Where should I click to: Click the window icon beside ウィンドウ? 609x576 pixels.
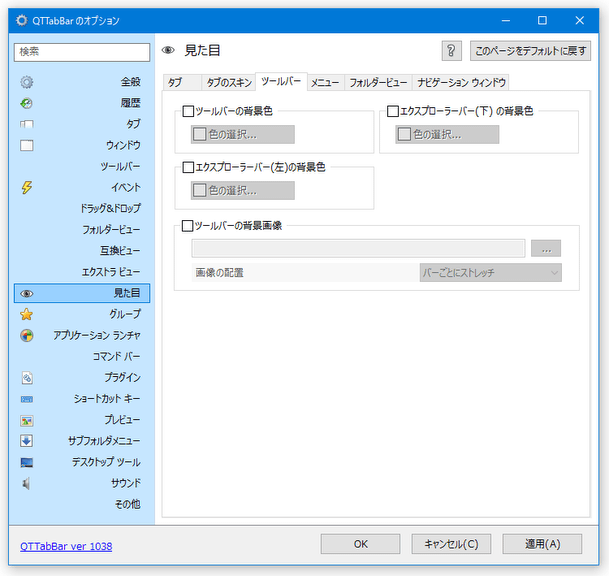tap(26, 145)
